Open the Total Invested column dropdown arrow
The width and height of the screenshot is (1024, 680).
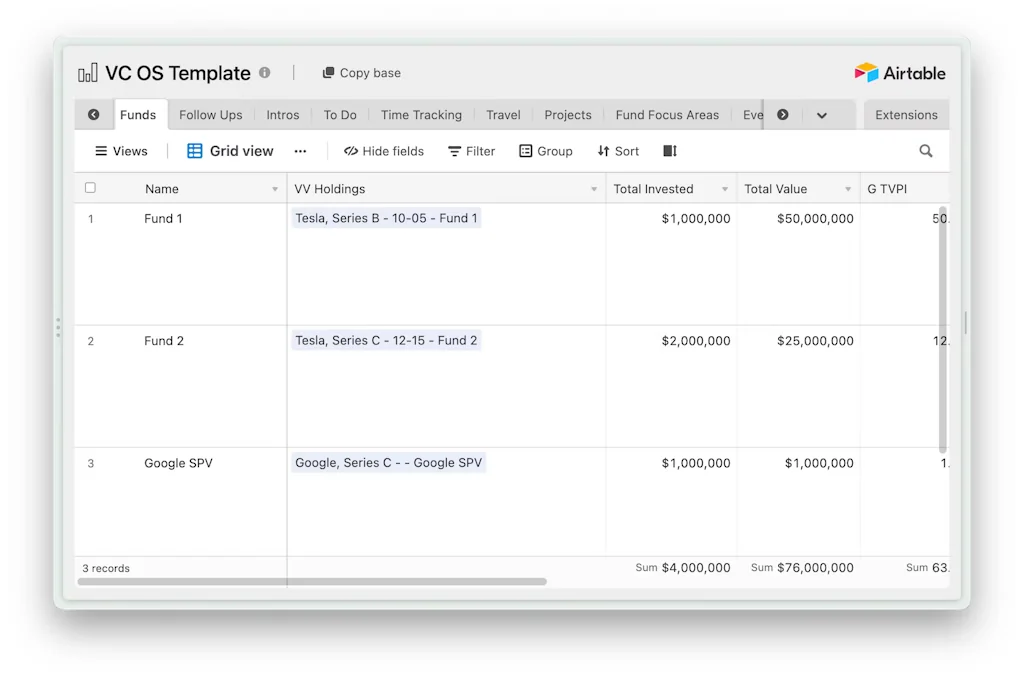tap(724, 189)
